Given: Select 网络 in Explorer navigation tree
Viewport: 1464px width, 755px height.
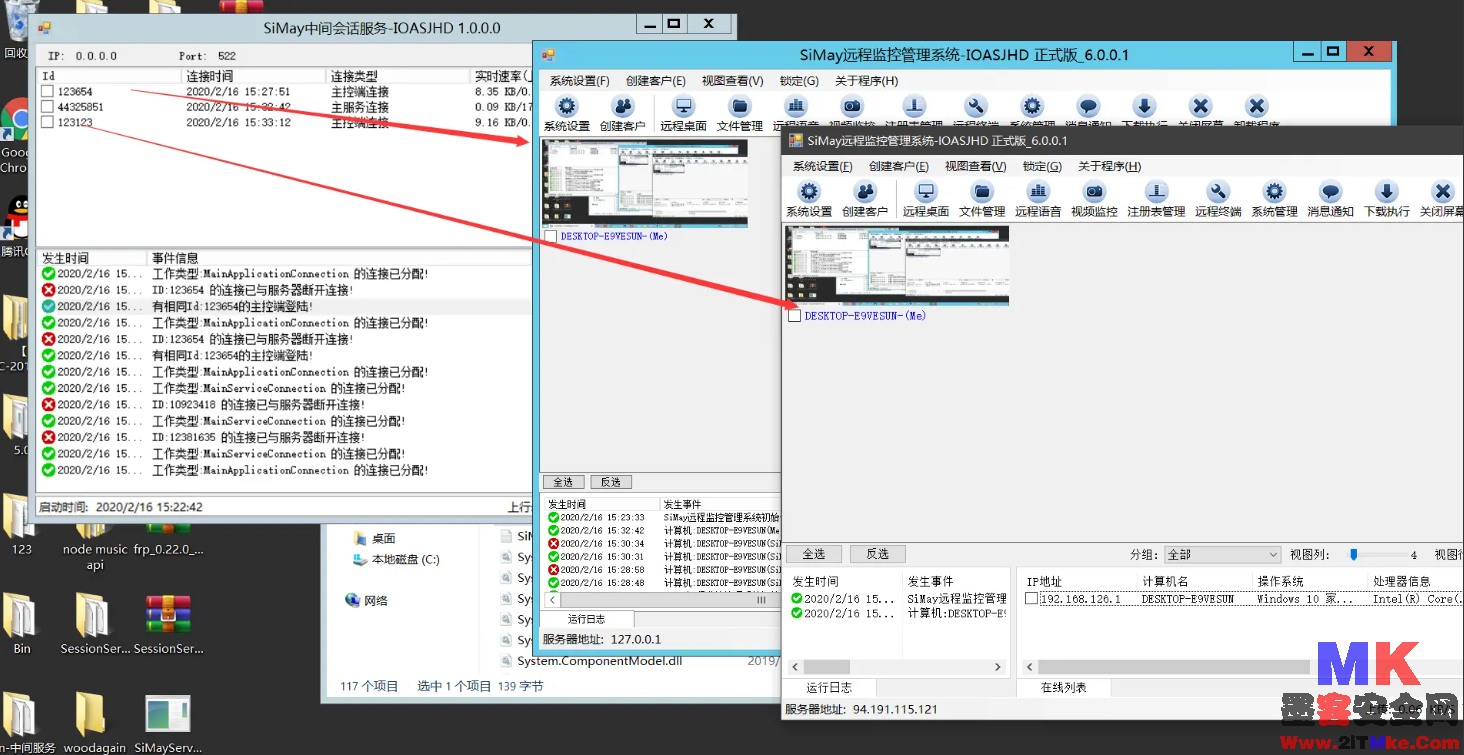Looking at the screenshot, I should 366,601.
